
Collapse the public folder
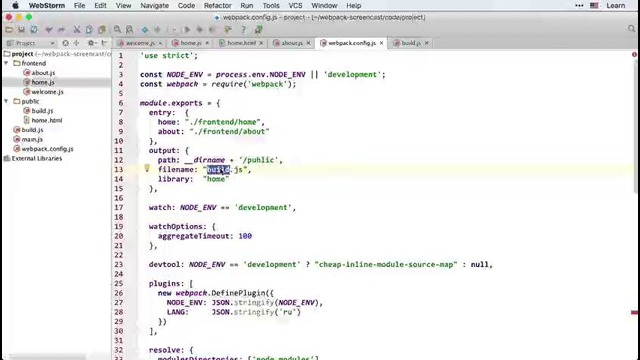pyautogui.click(x=6, y=101)
